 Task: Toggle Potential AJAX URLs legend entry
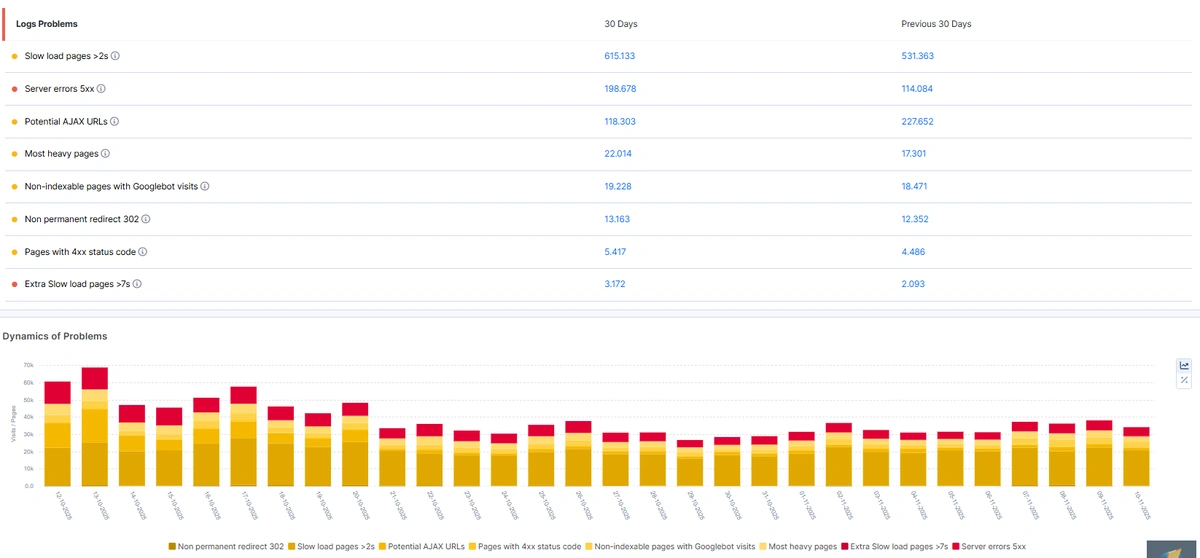click(x=424, y=547)
